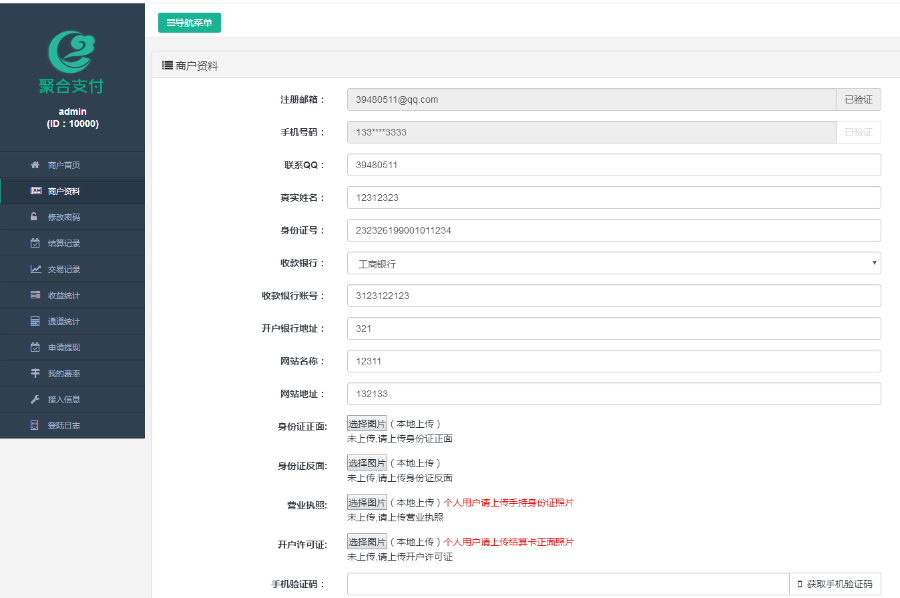Click the line chart icon for 交易记录
900x598 pixels.
coord(36,269)
